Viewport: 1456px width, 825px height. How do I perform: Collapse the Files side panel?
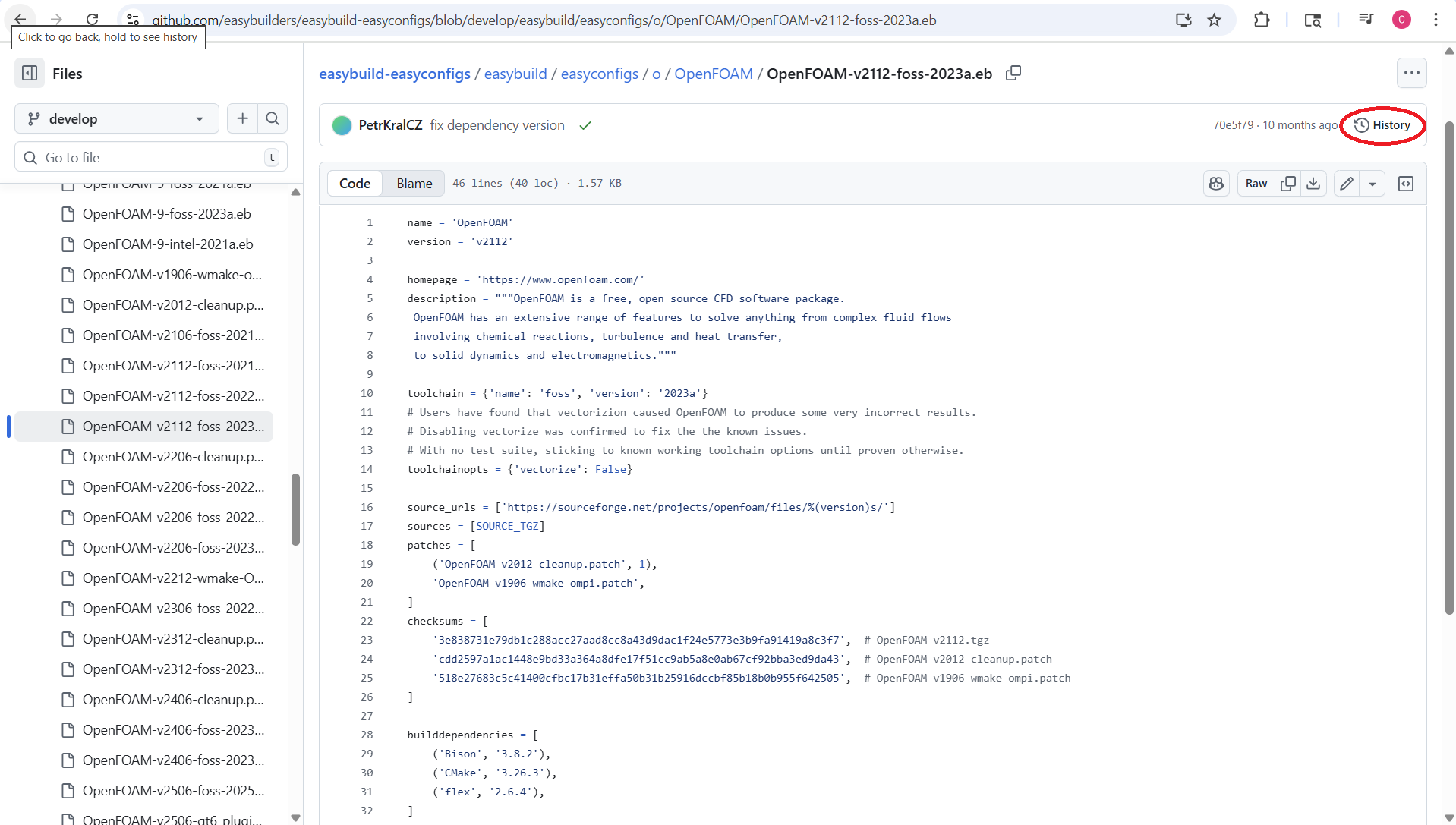[29, 73]
